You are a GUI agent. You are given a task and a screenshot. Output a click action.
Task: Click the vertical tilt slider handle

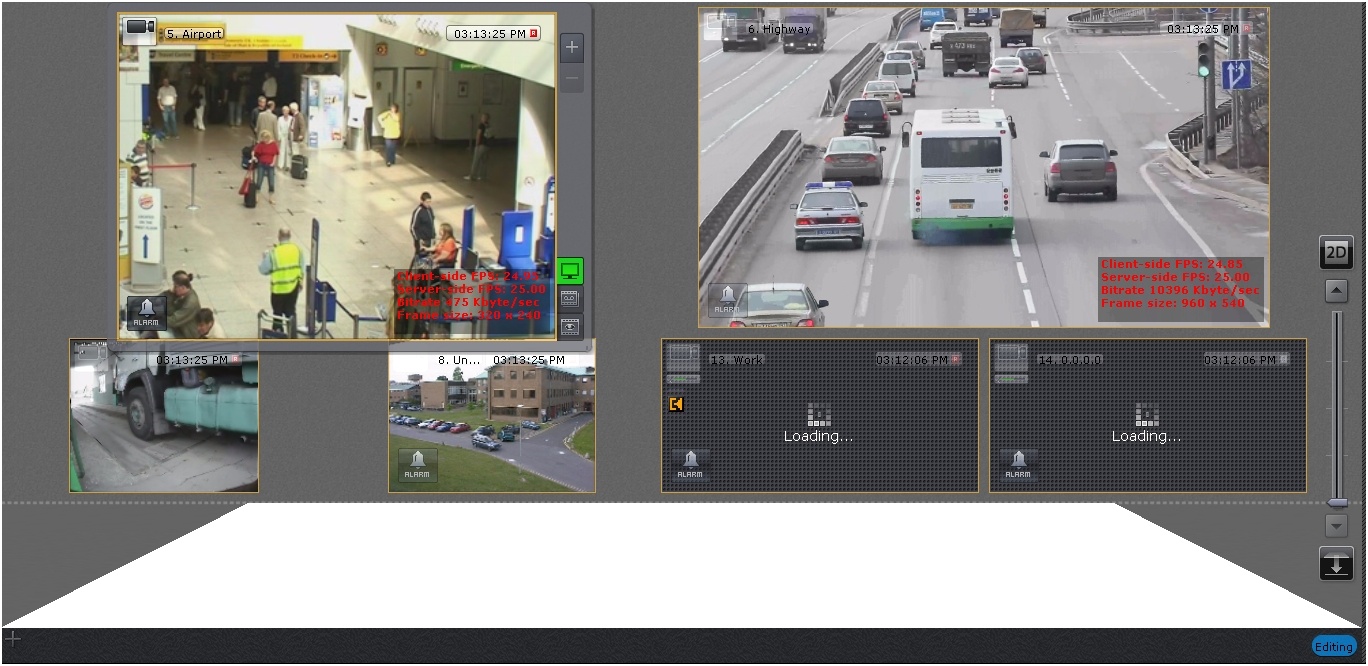tap(1337, 503)
